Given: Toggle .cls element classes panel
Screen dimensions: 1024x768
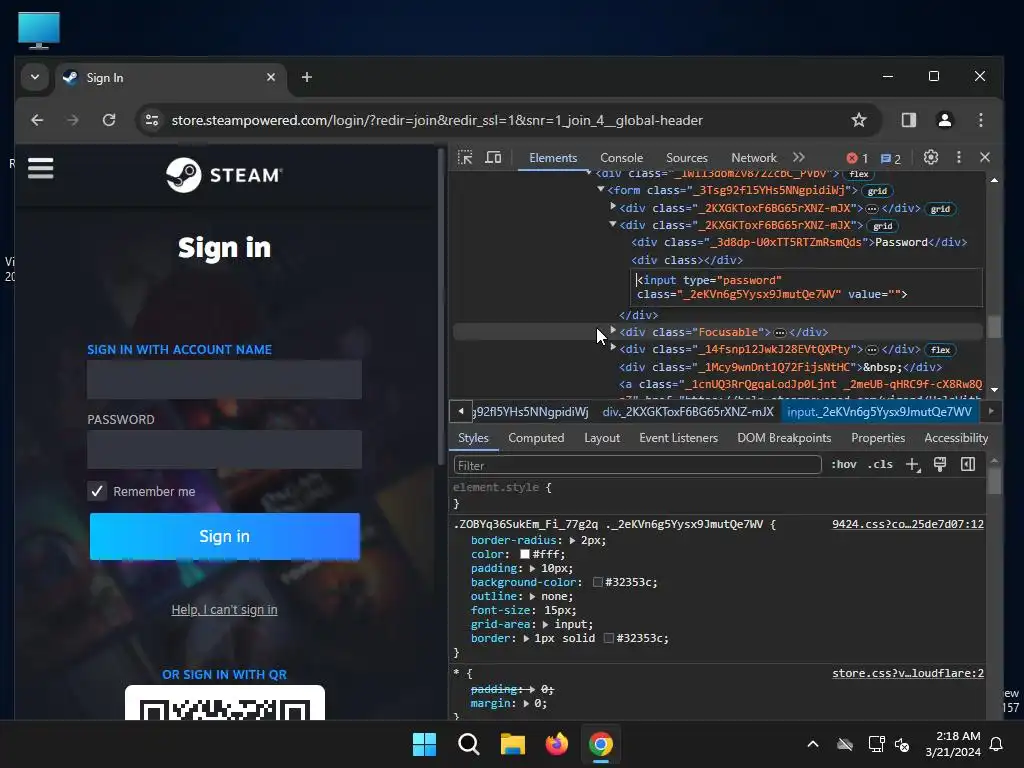Looking at the screenshot, I should click(x=880, y=464).
